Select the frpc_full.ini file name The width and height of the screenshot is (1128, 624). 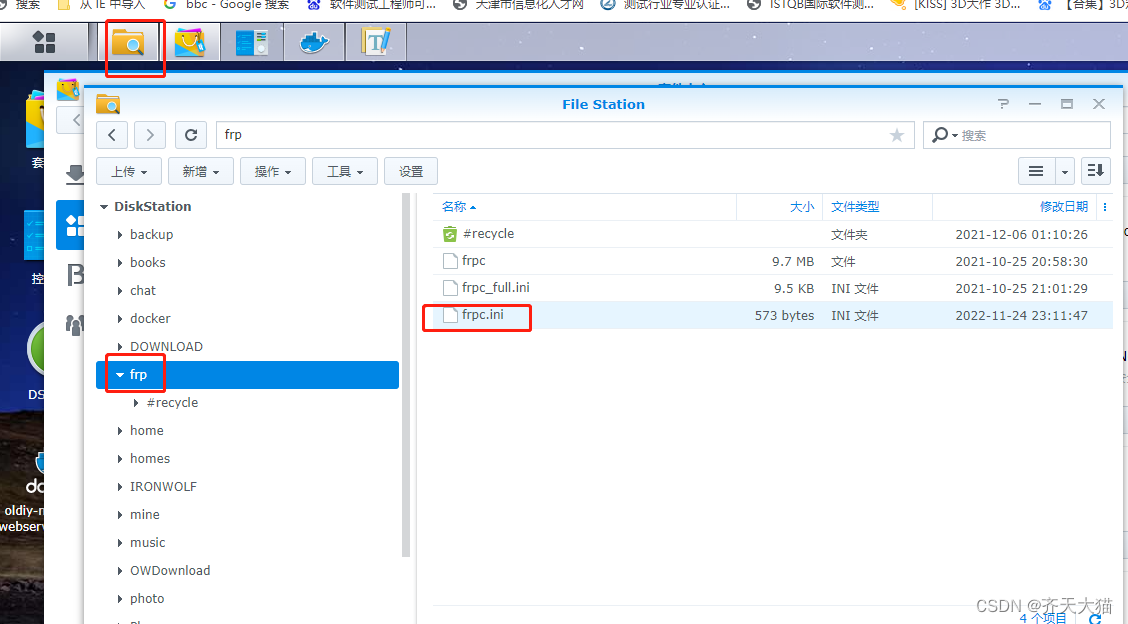click(x=496, y=288)
